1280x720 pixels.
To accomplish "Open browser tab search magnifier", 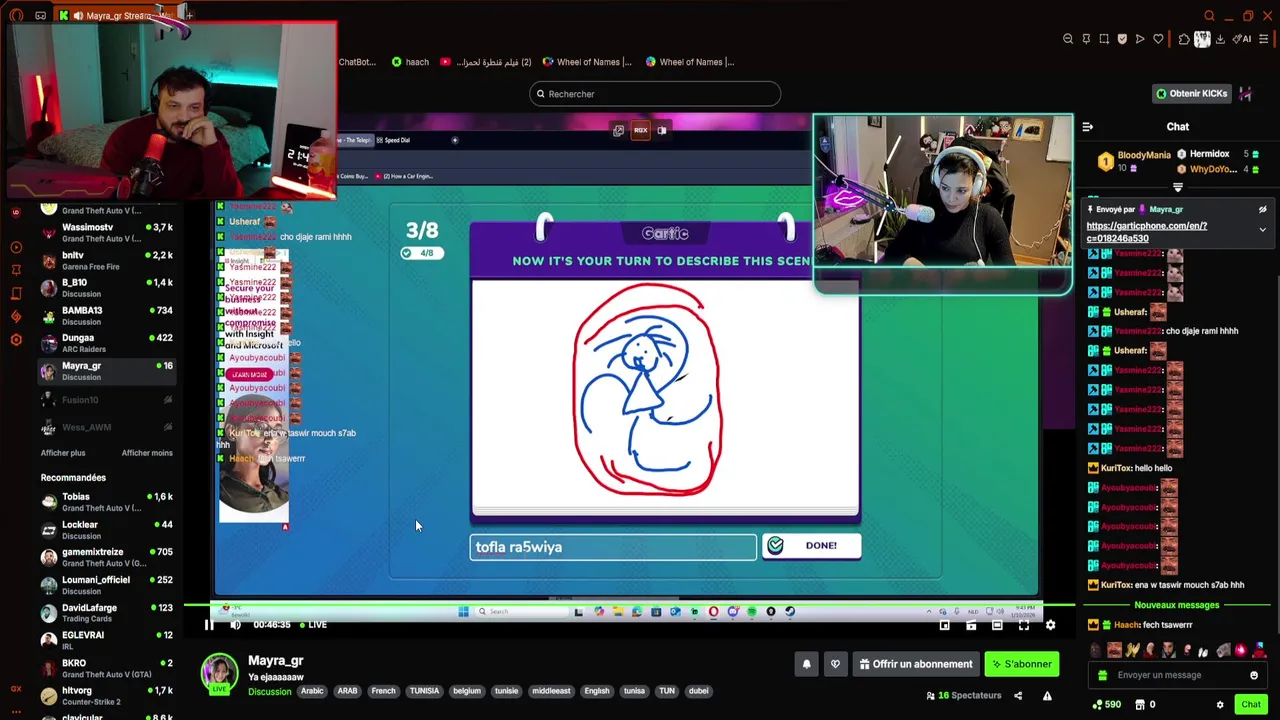I will point(1209,16).
